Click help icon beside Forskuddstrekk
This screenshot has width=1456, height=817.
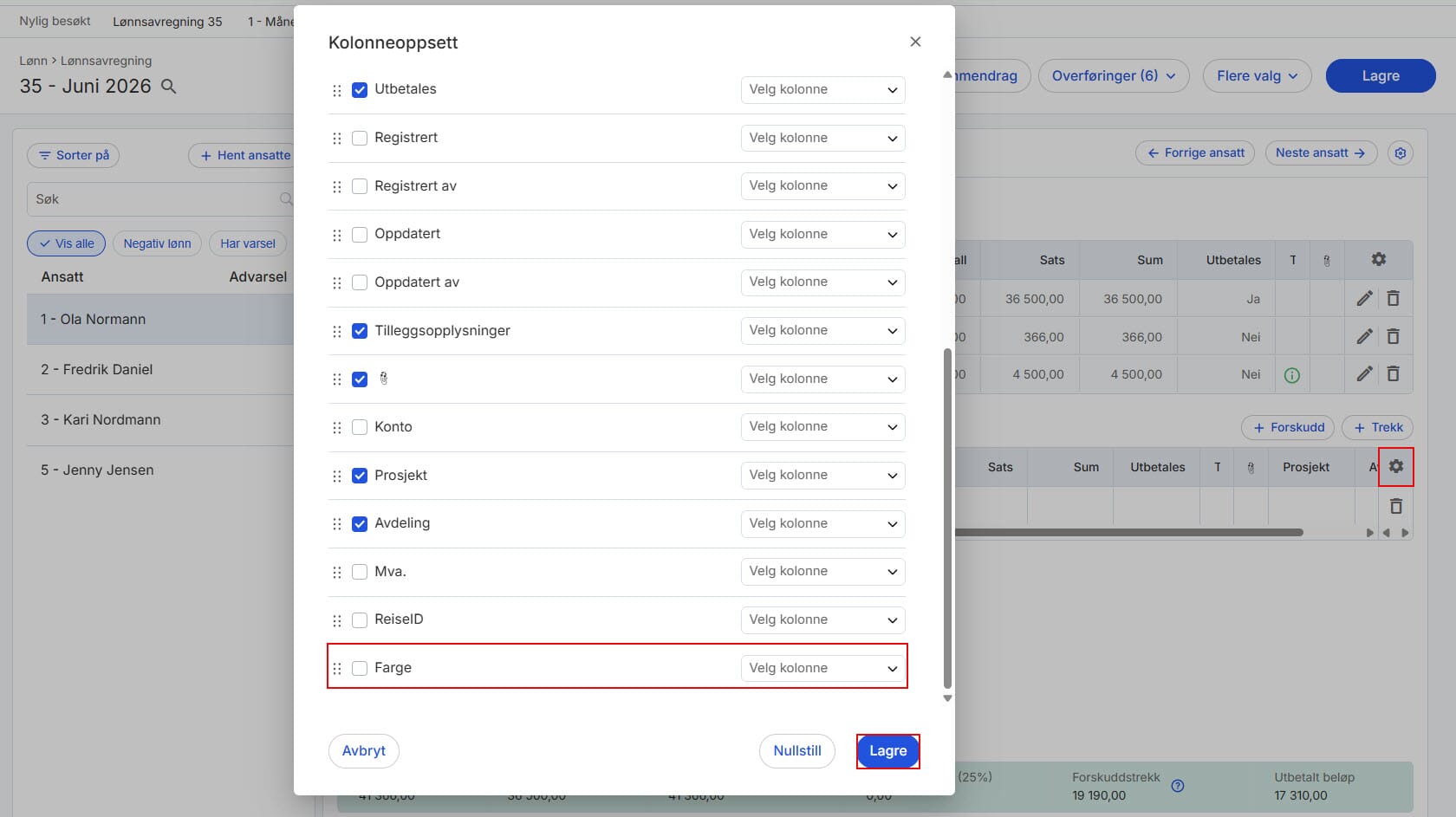1178,786
